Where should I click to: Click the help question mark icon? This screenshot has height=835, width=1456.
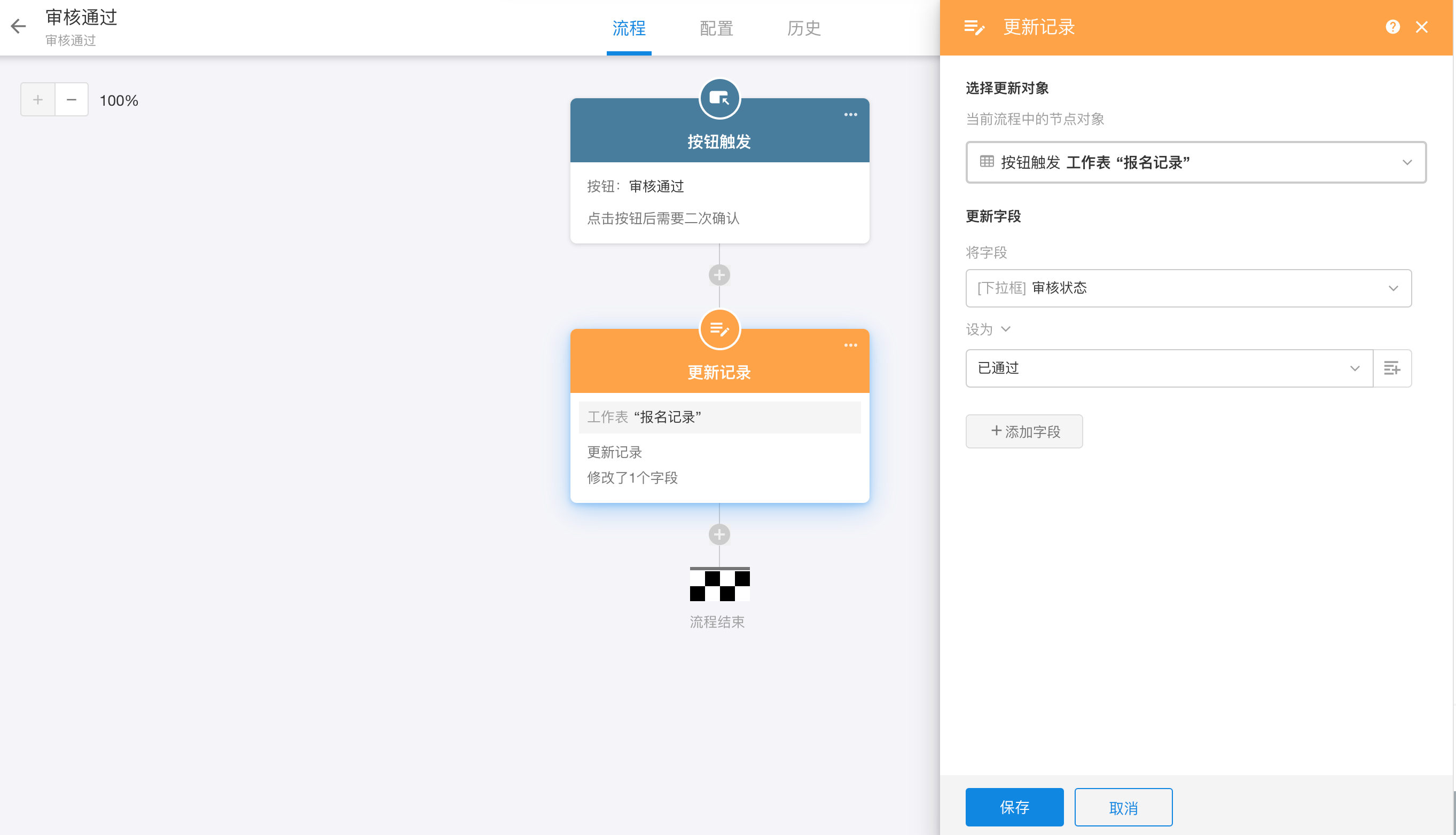[1392, 27]
